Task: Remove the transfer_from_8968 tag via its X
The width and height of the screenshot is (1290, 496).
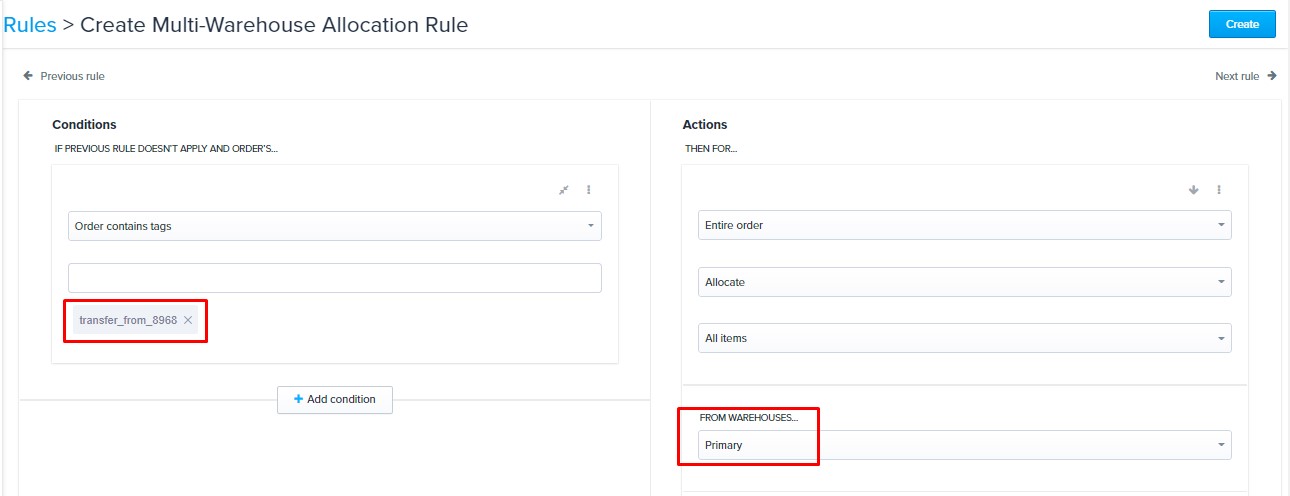Action: tap(188, 320)
